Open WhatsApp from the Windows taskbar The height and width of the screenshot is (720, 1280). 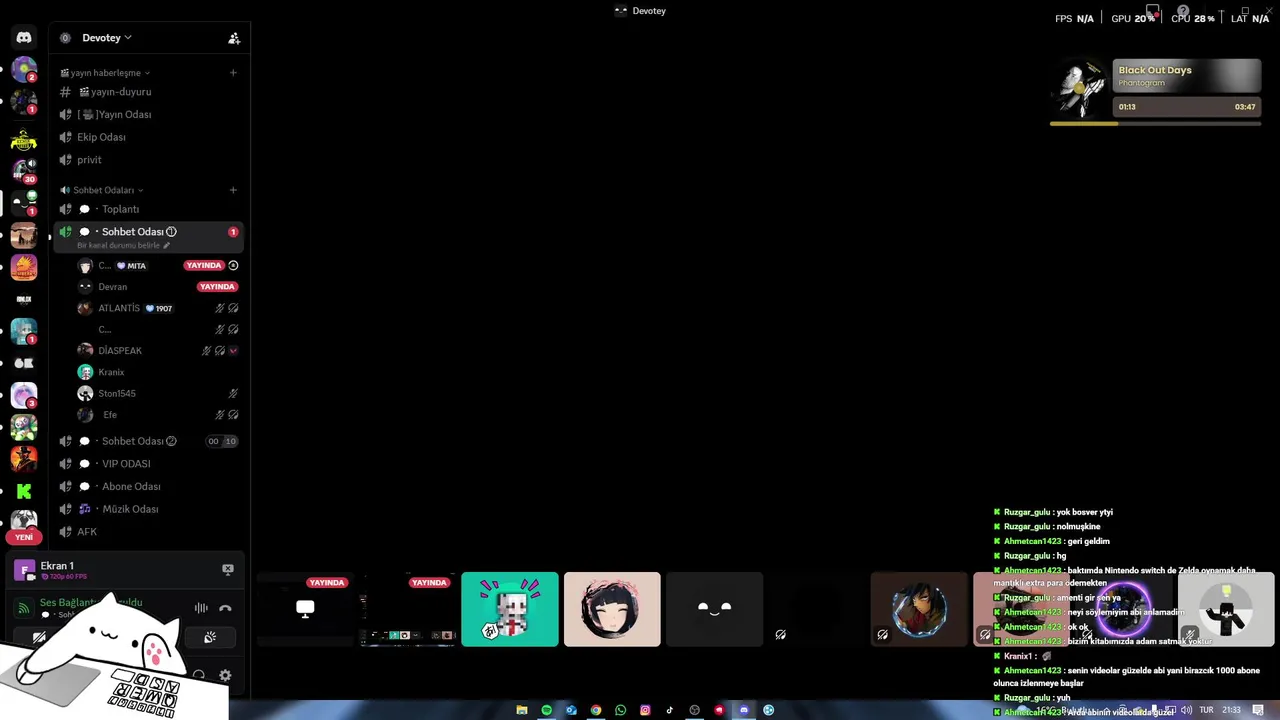[620, 710]
